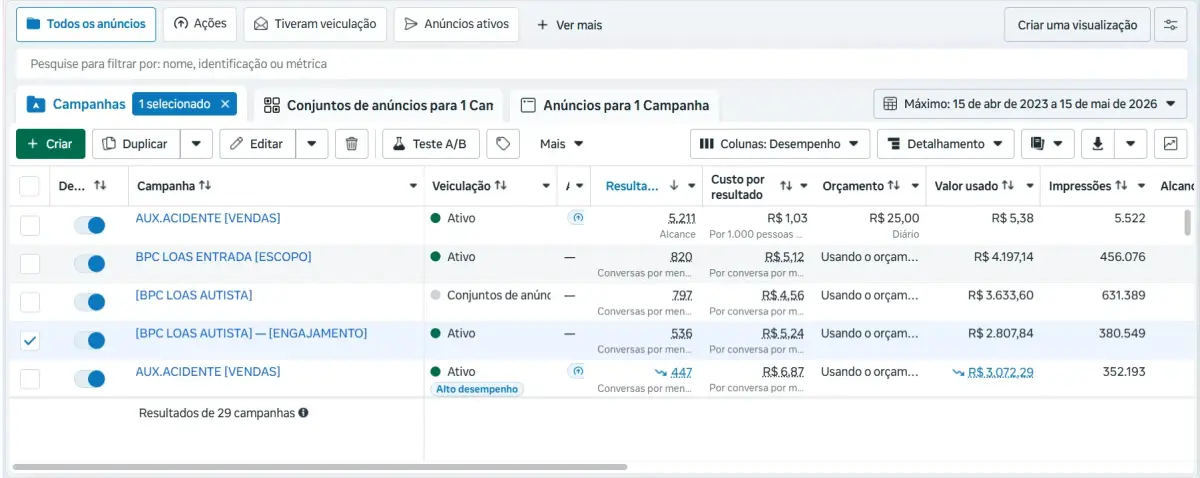The image size is (1200, 478).
Task: Click sort arrows on Orçamento column
Action: (x=894, y=186)
